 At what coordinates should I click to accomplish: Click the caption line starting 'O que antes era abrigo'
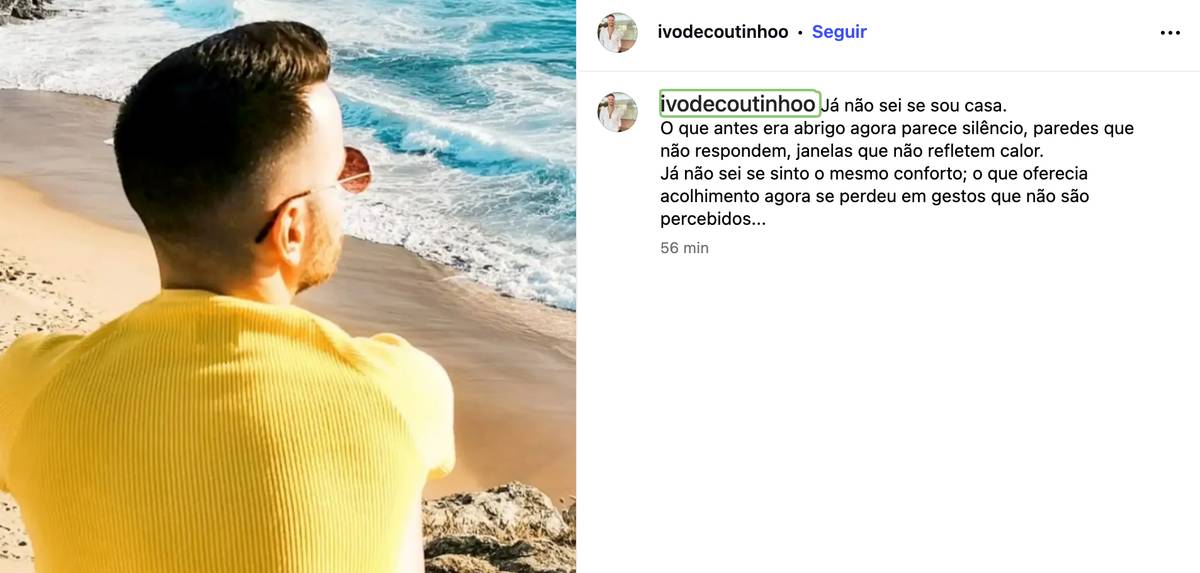point(897,128)
